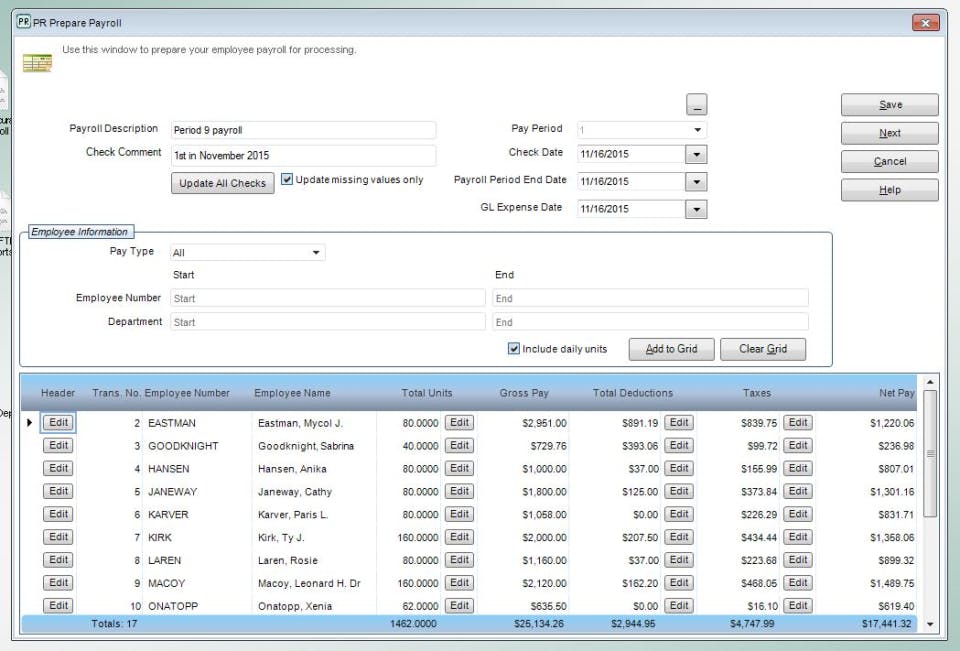Click the Employee Number Start field
Screen dimensions: 960x651
tap(328, 298)
